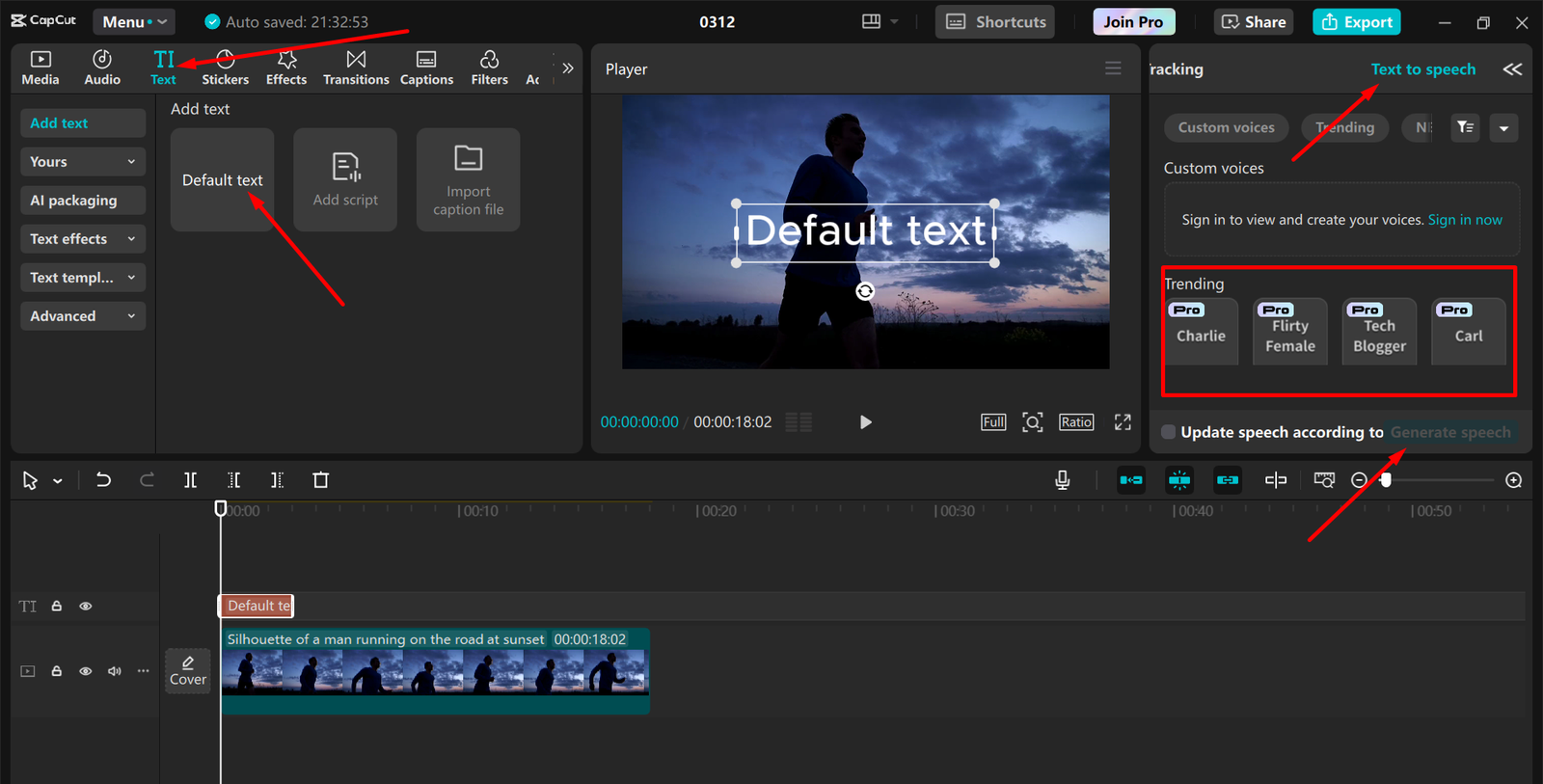
Task: Expand the Advanced section in sidebar
Action: point(82,316)
